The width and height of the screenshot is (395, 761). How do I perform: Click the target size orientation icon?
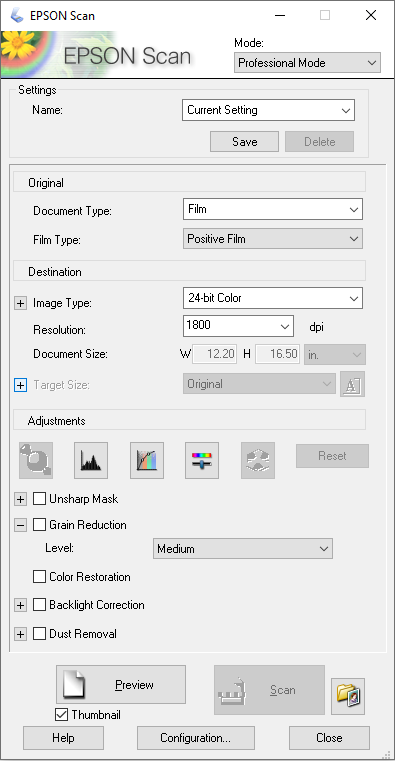(352, 384)
